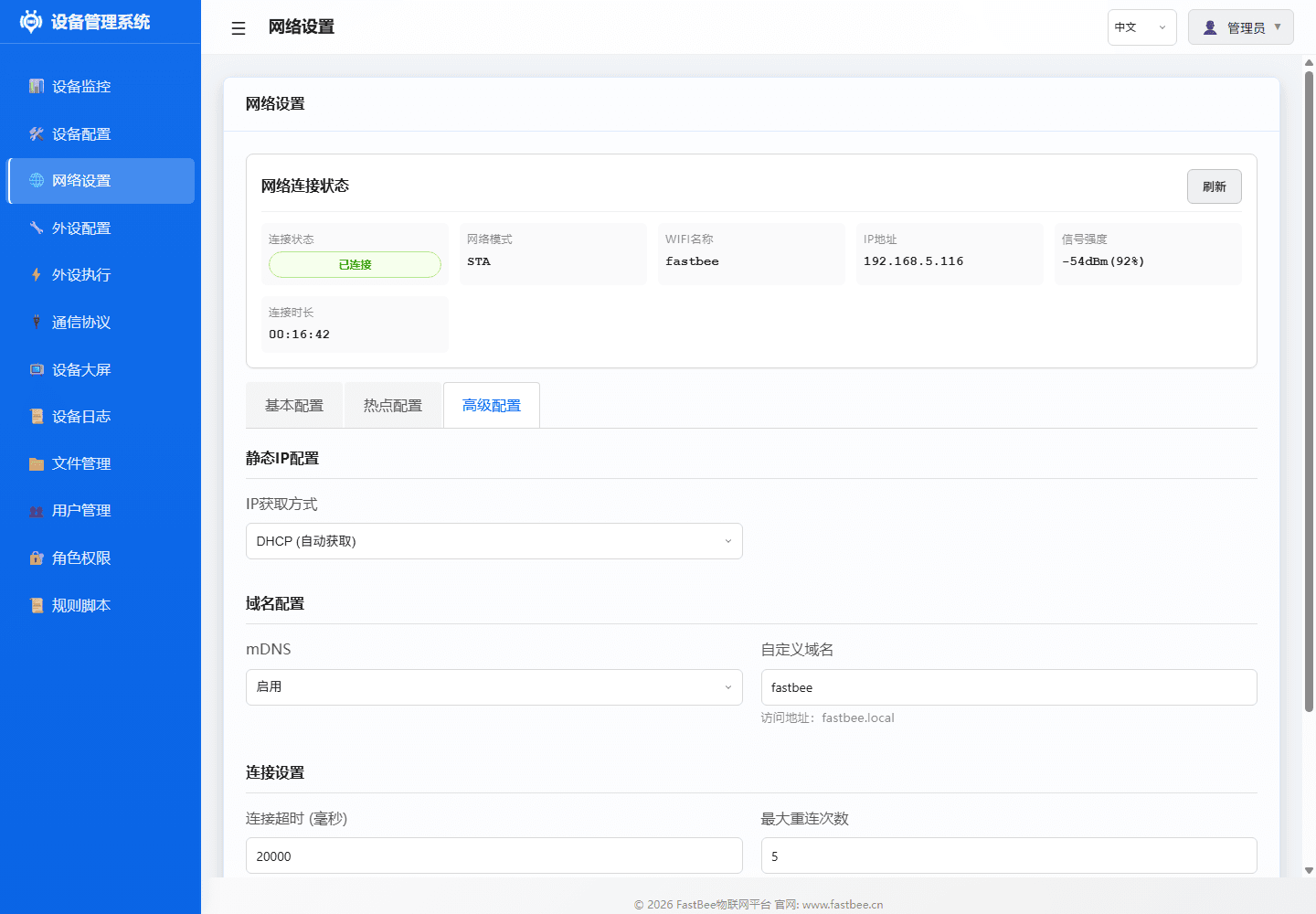Screen dimensions: 1316x914
Task: Open 设备大屏 in the sidebar
Action: click(x=101, y=369)
